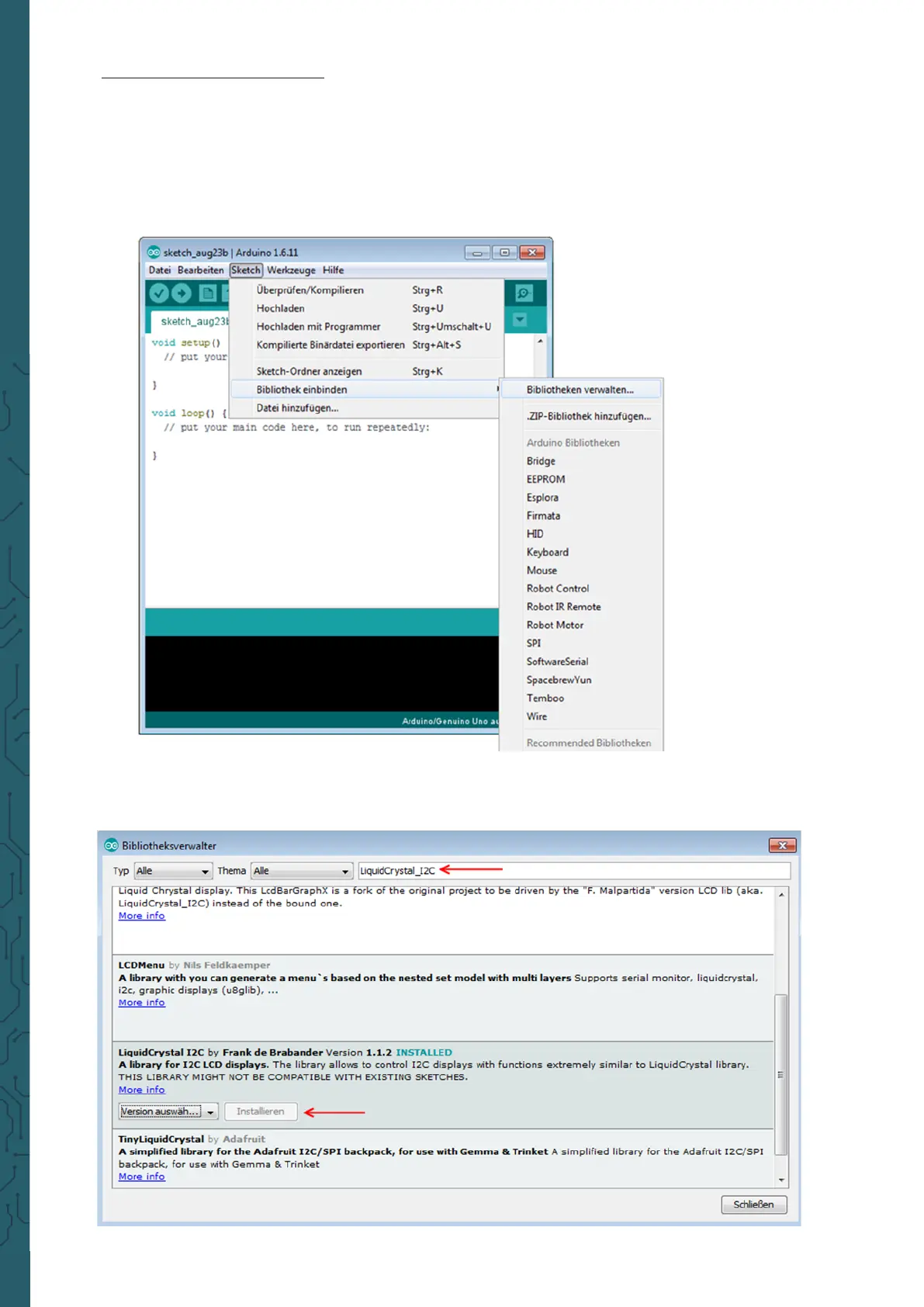
Task: Open More info link under TinyLiquidCrystal
Action: 142,1177
